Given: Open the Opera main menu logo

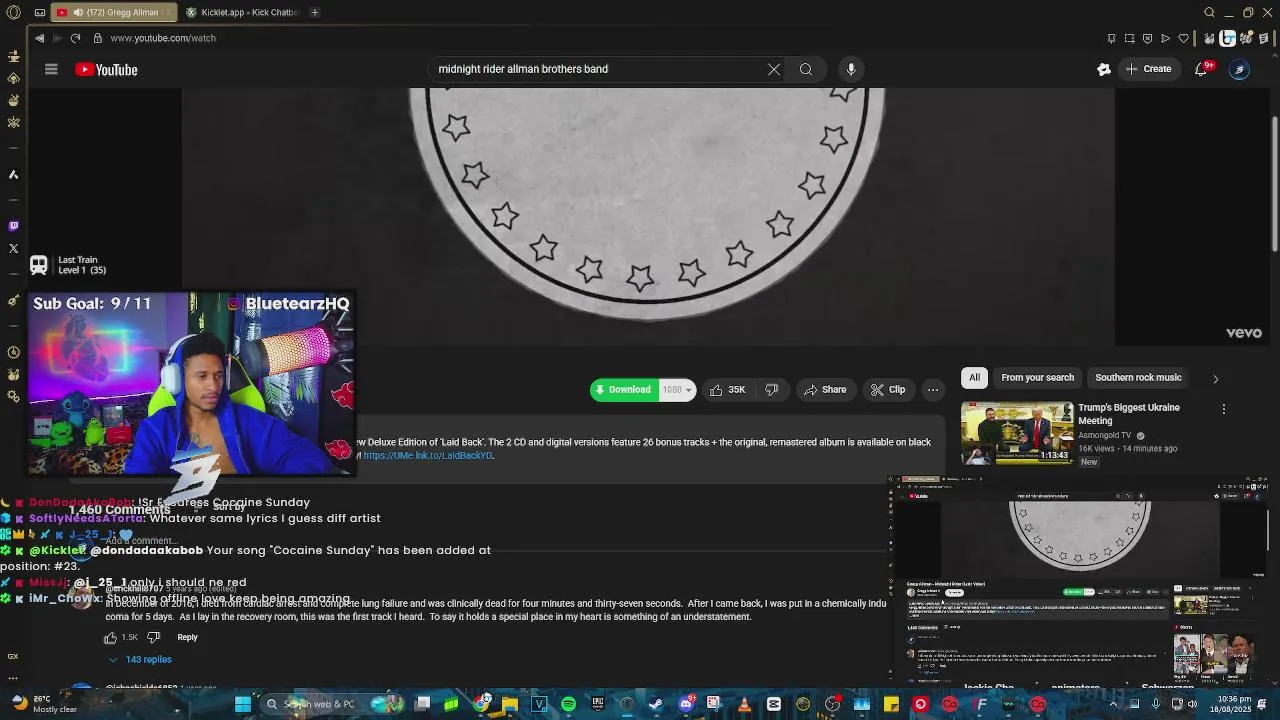Looking at the screenshot, I should 13,13.
